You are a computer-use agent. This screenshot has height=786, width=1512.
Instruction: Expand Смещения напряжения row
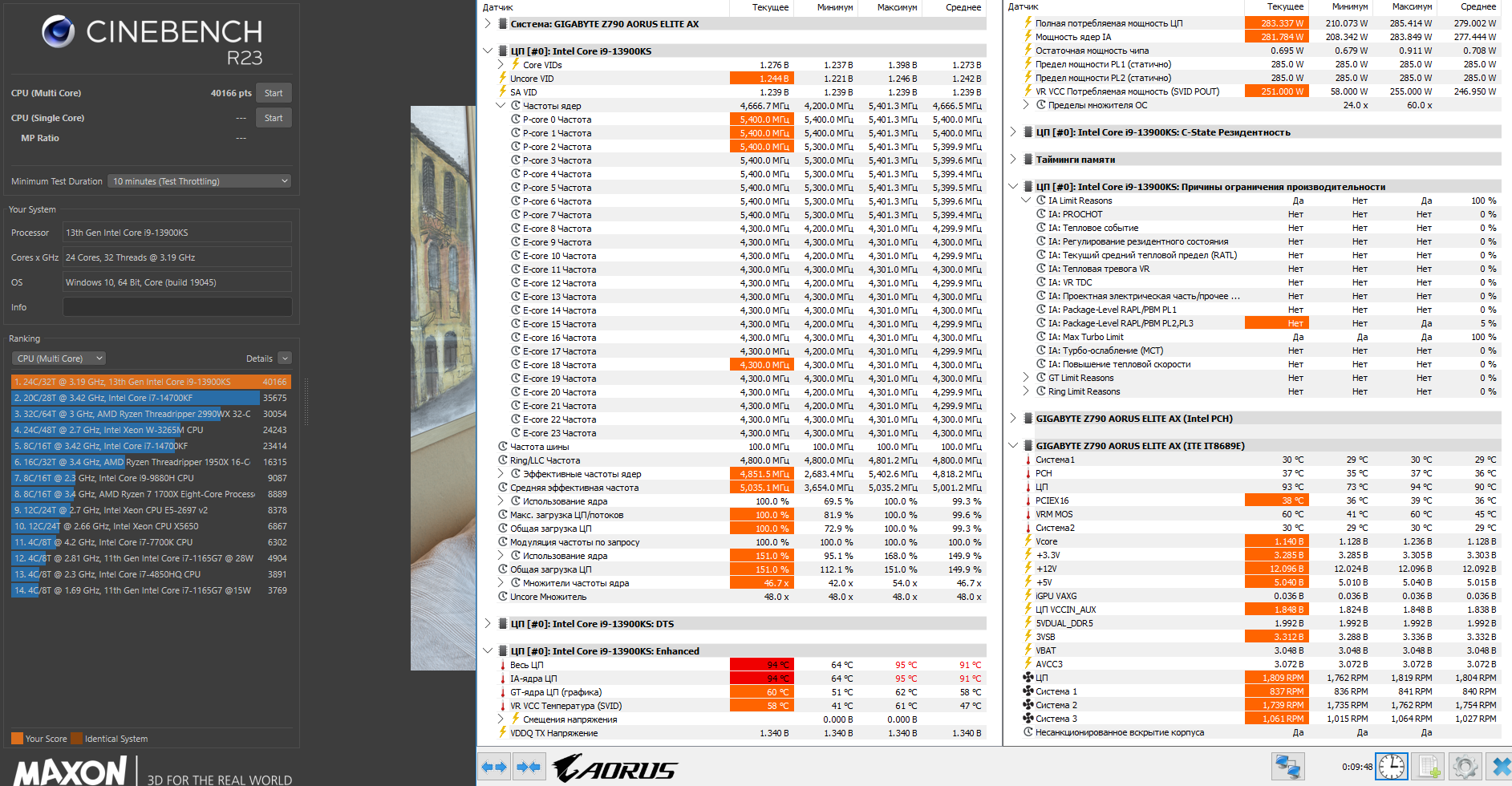click(501, 719)
